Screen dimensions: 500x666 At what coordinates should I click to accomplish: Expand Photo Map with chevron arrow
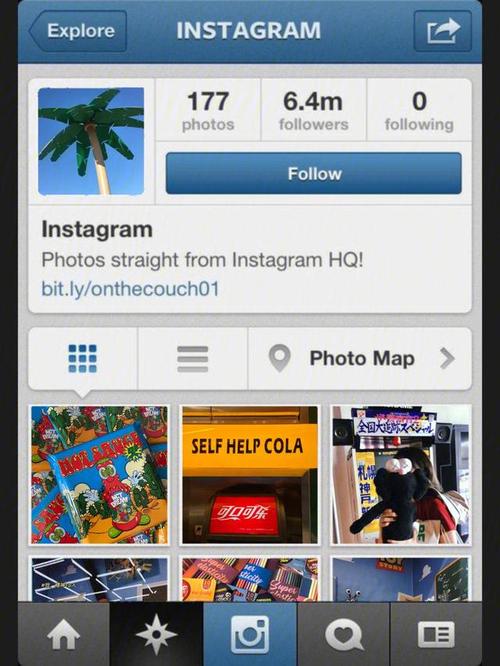[x=447, y=359]
